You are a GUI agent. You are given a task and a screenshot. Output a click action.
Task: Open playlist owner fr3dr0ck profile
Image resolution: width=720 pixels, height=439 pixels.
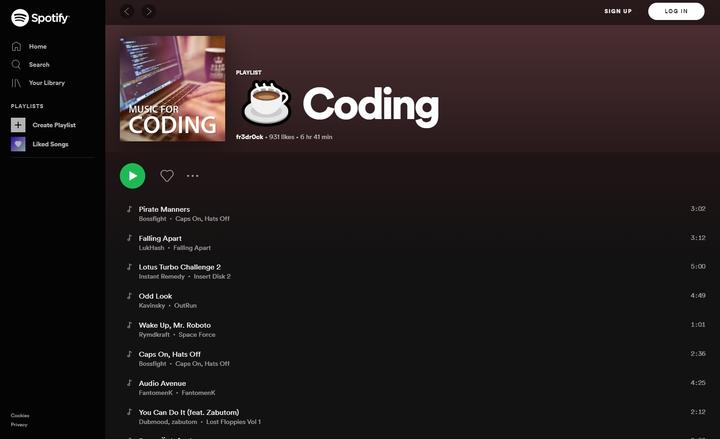pos(249,137)
